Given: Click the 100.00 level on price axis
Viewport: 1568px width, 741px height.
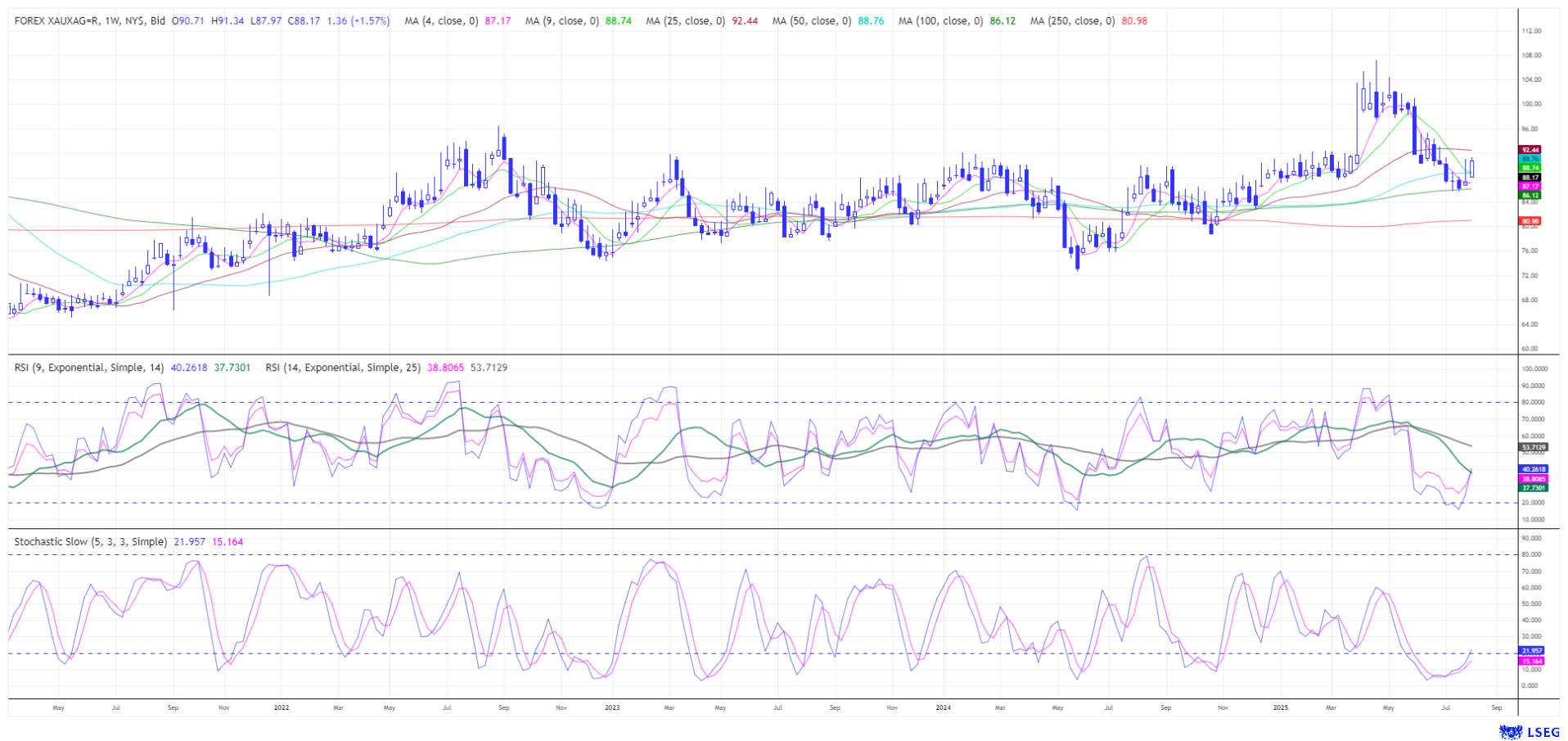Looking at the screenshot, I should pos(1531,104).
